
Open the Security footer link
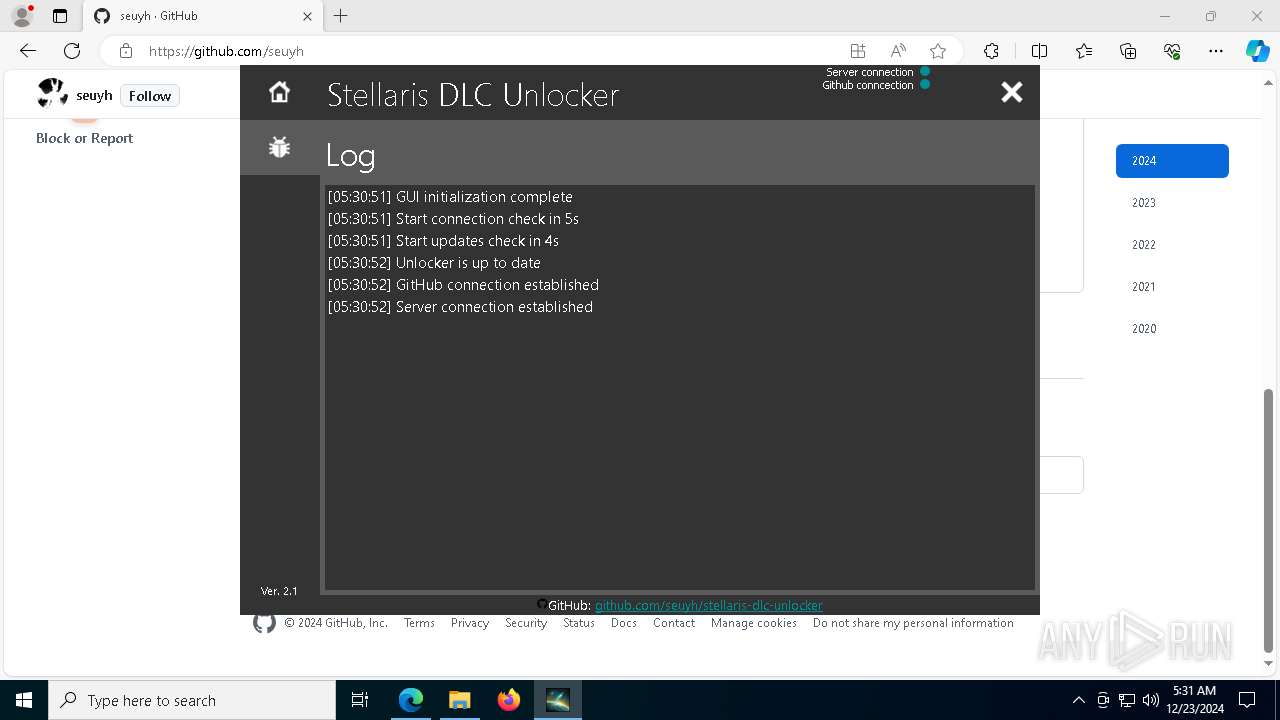pos(526,623)
